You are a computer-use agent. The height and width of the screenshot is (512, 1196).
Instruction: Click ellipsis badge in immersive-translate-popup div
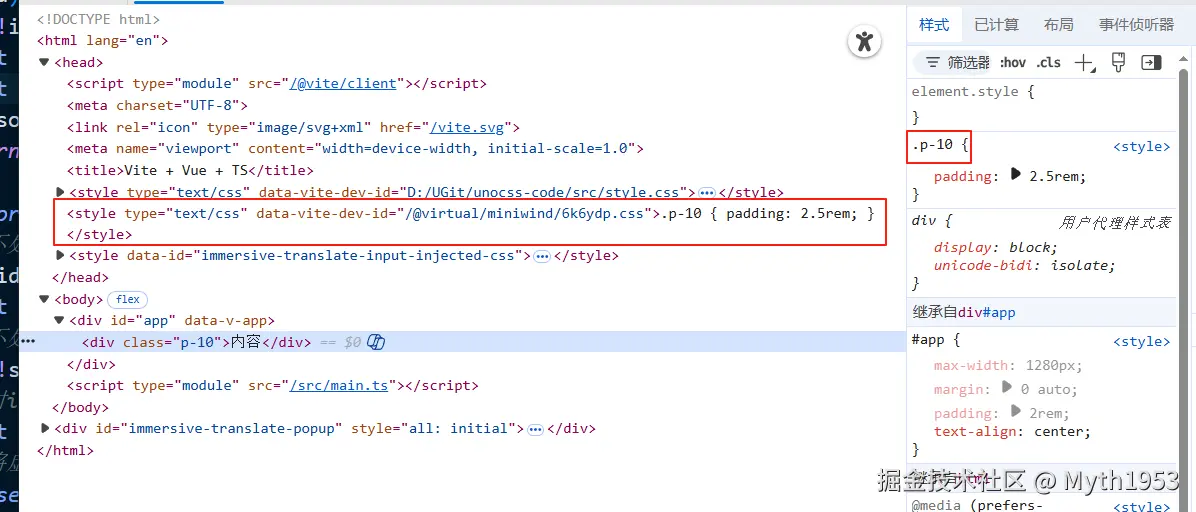pos(535,430)
